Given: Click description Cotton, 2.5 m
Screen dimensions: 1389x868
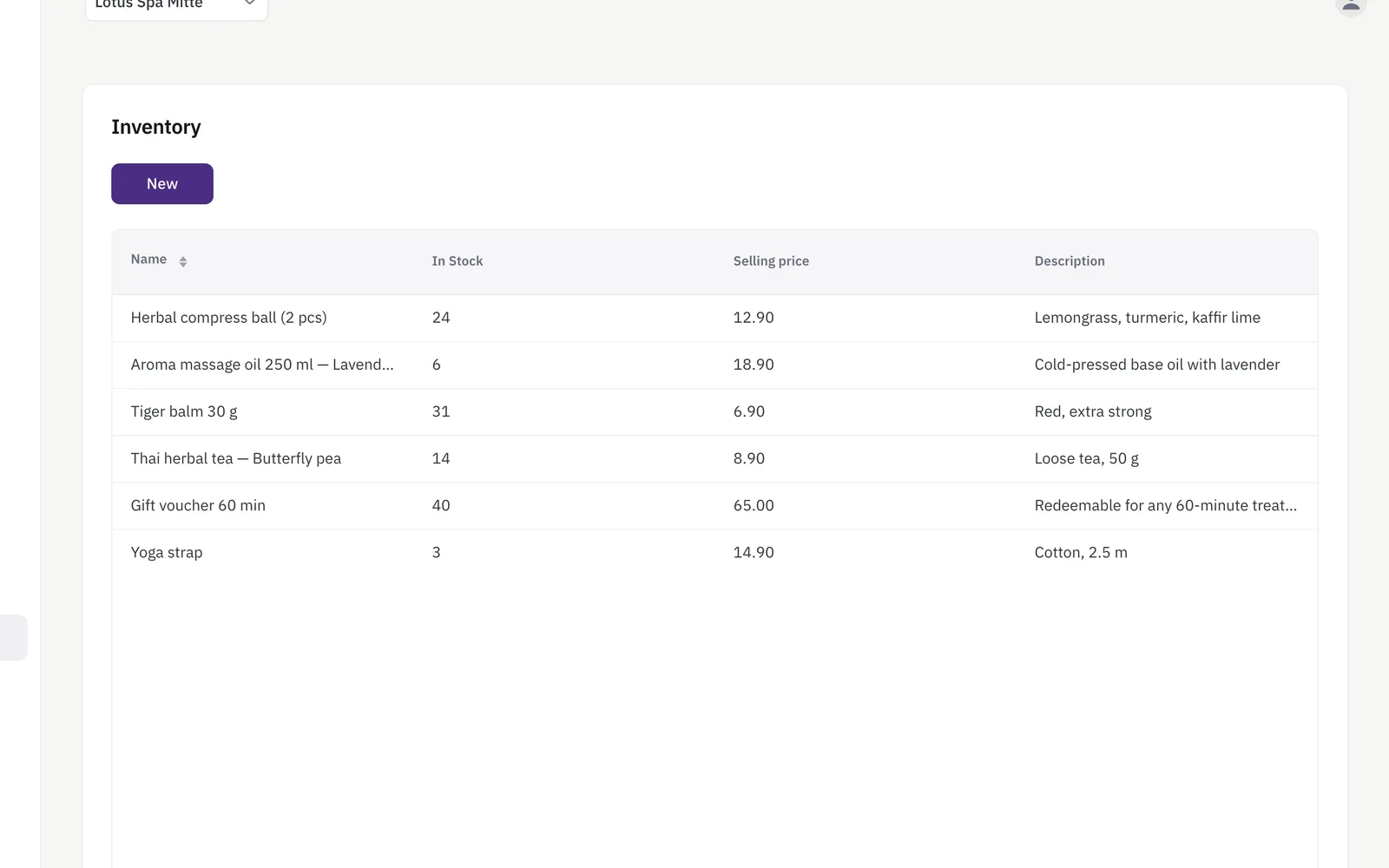Looking at the screenshot, I should pos(1081,552).
